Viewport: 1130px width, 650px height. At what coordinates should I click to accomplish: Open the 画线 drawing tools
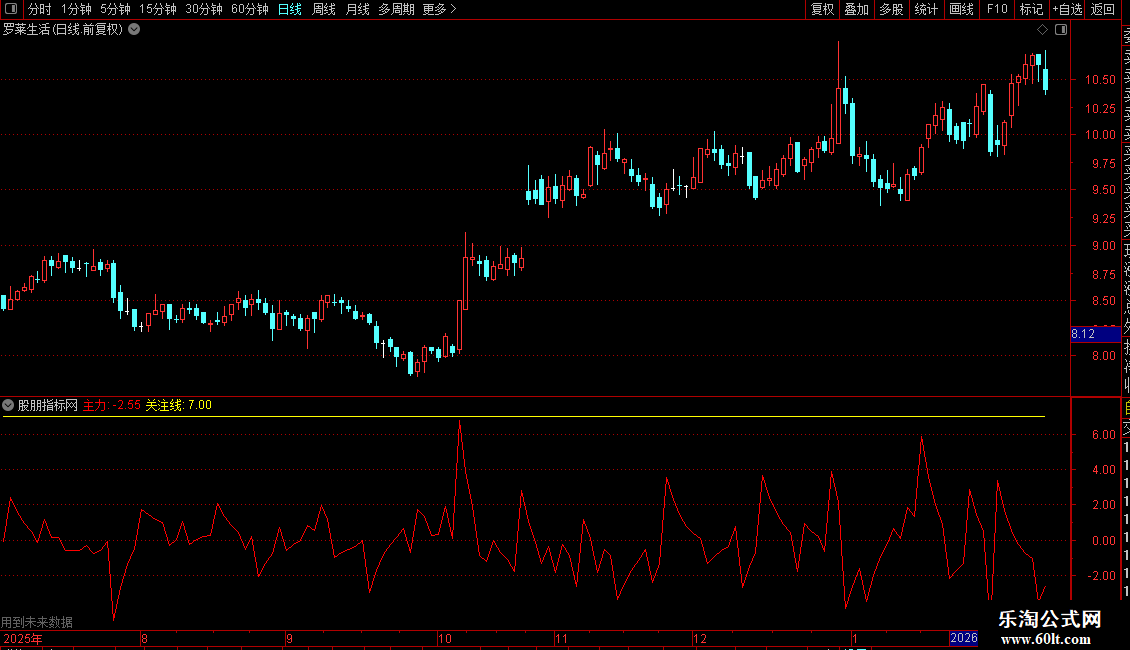(x=961, y=9)
